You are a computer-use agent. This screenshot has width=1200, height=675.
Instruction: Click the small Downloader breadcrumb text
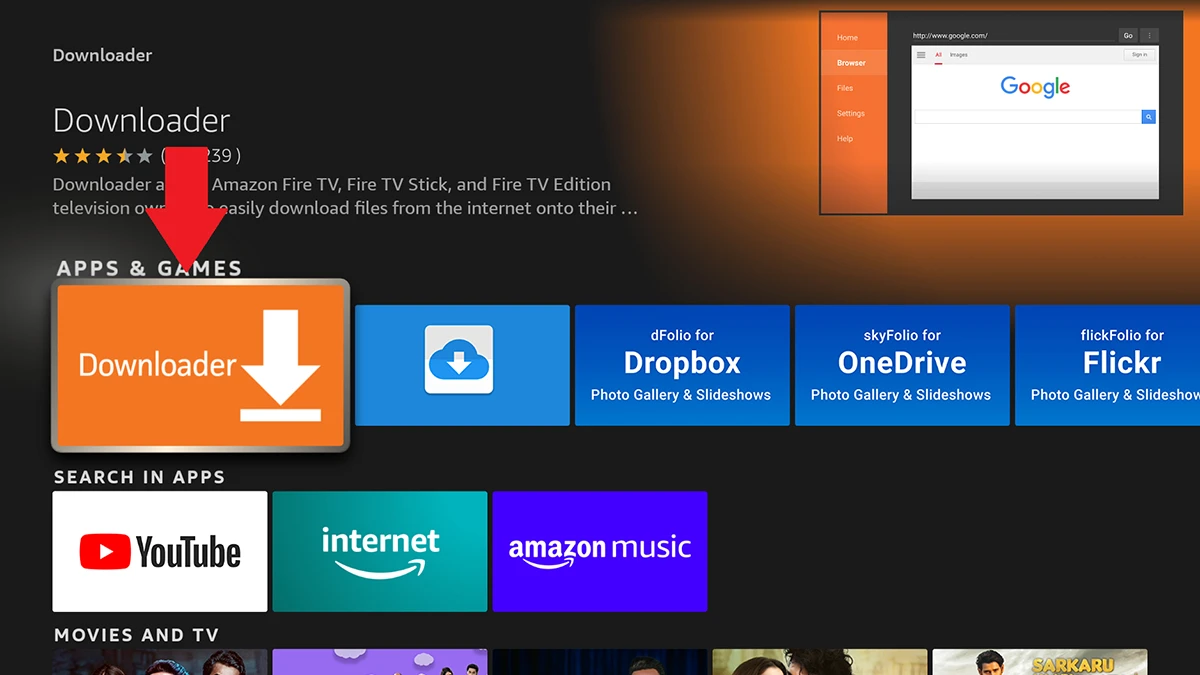tap(102, 55)
